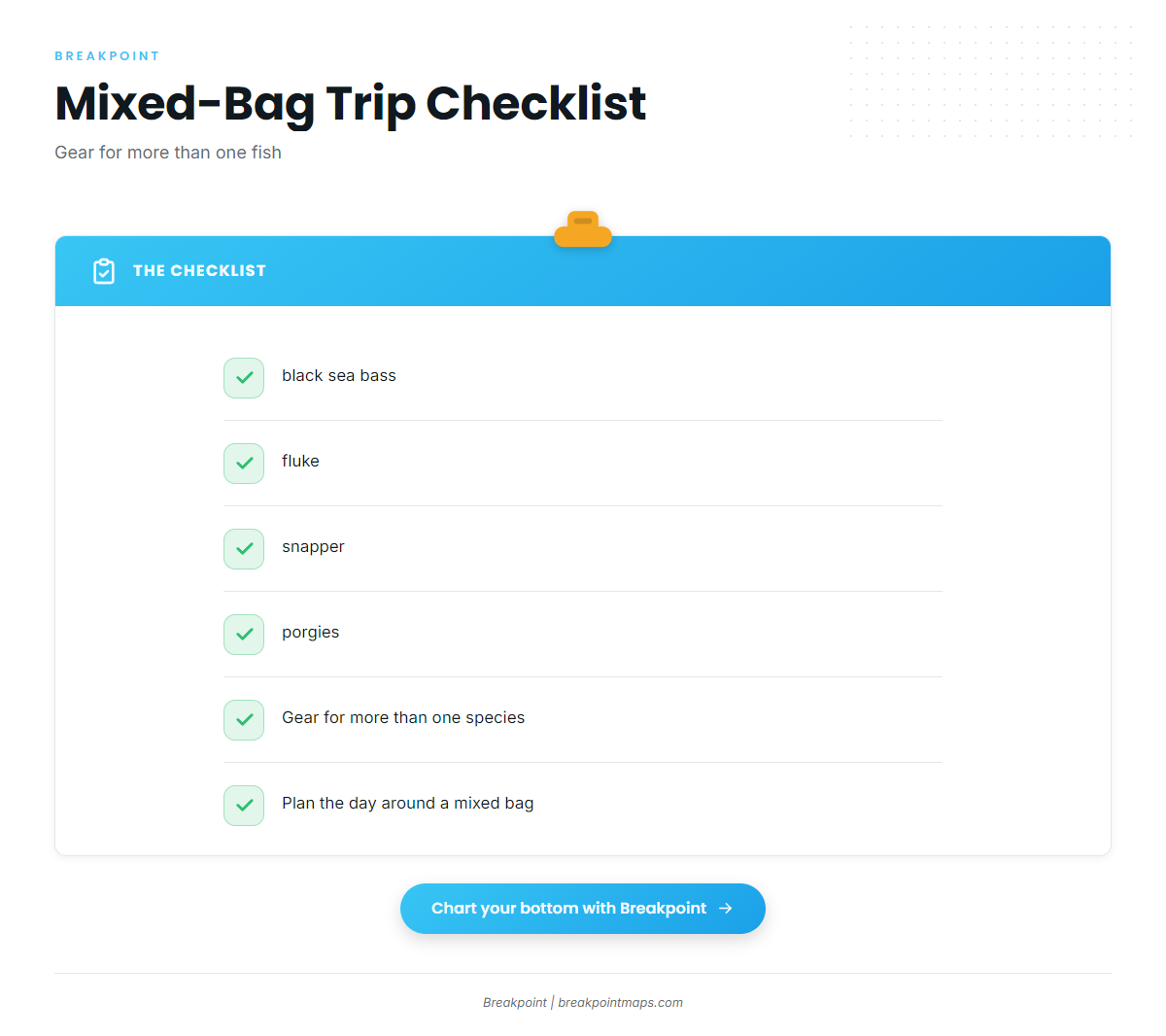Image resolution: width=1166 pixels, height=1036 pixels.
Task: Click the BREAKPOINT brand label at top
Action: (x=107, y=56)
